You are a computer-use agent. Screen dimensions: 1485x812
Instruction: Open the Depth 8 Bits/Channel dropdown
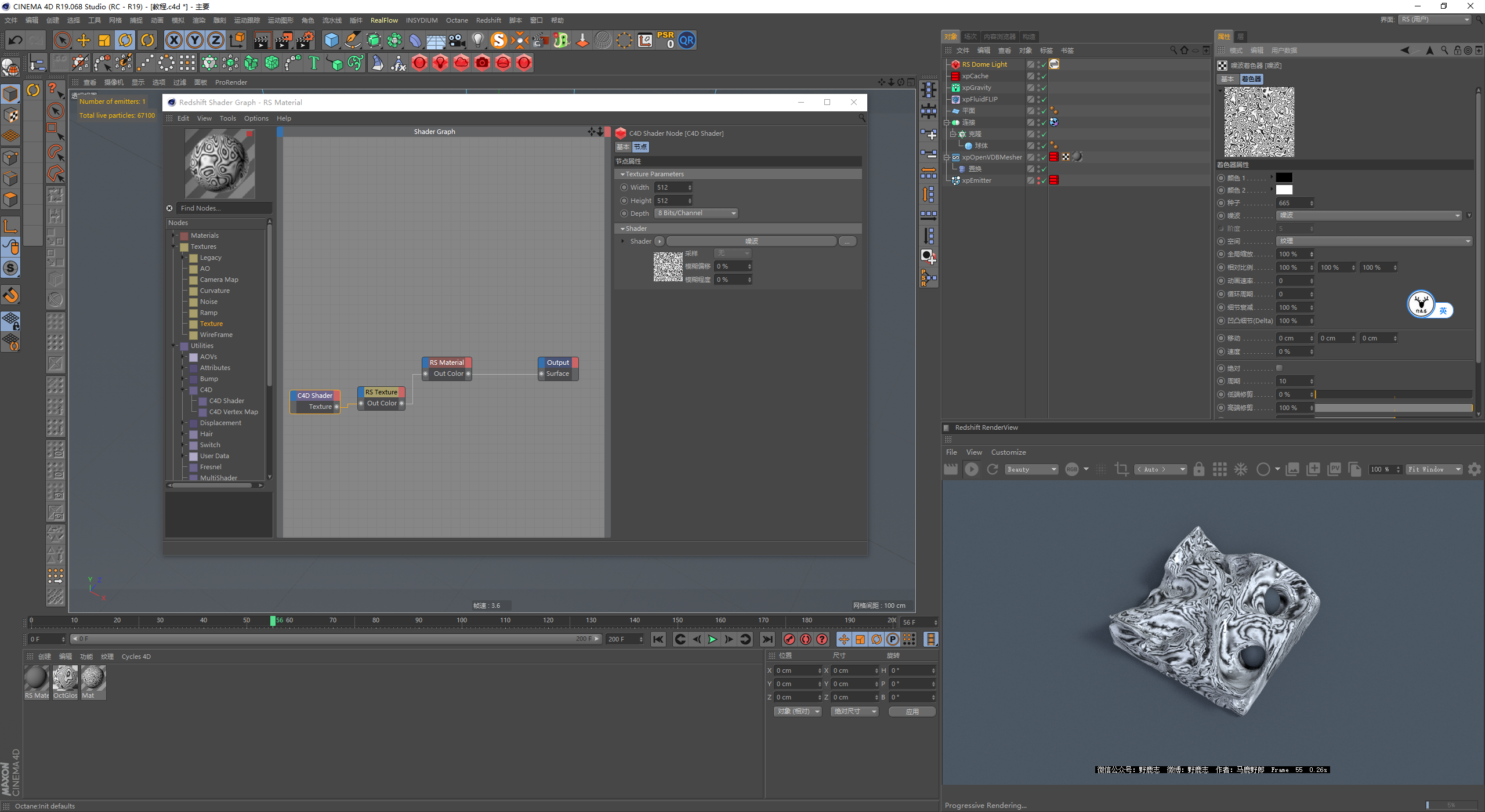tap(697, 213)
